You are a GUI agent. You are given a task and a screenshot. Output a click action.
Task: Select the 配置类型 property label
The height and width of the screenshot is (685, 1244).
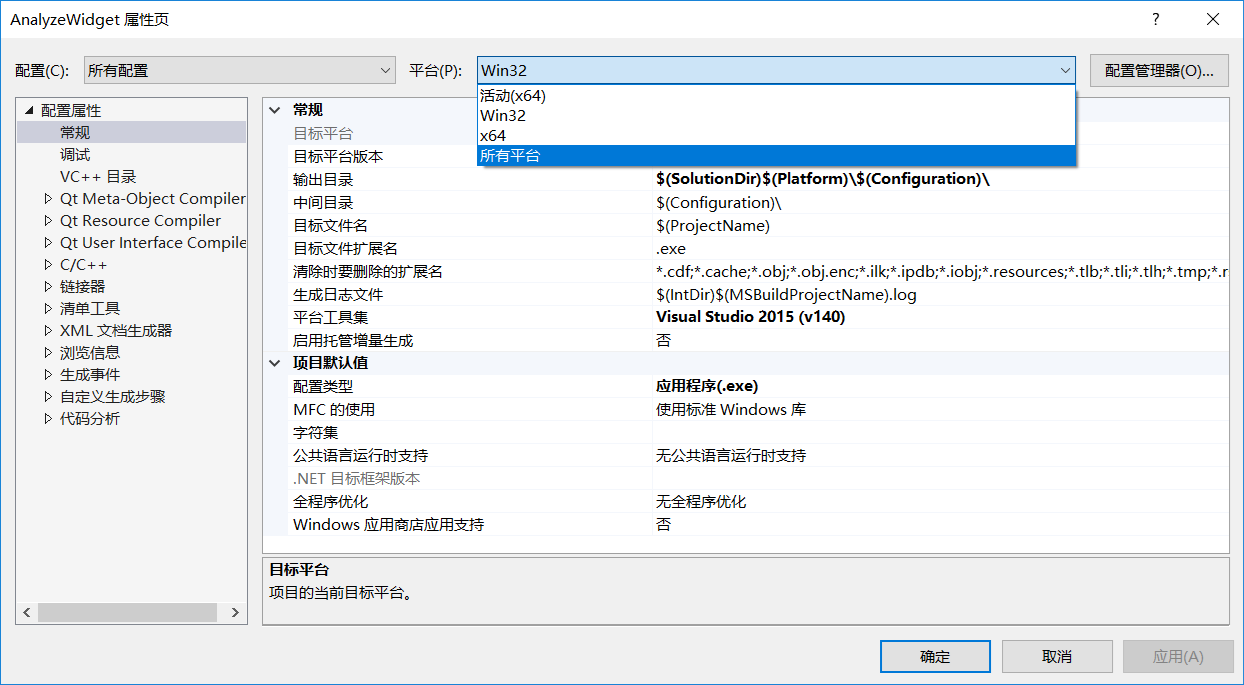coord(323,387)
